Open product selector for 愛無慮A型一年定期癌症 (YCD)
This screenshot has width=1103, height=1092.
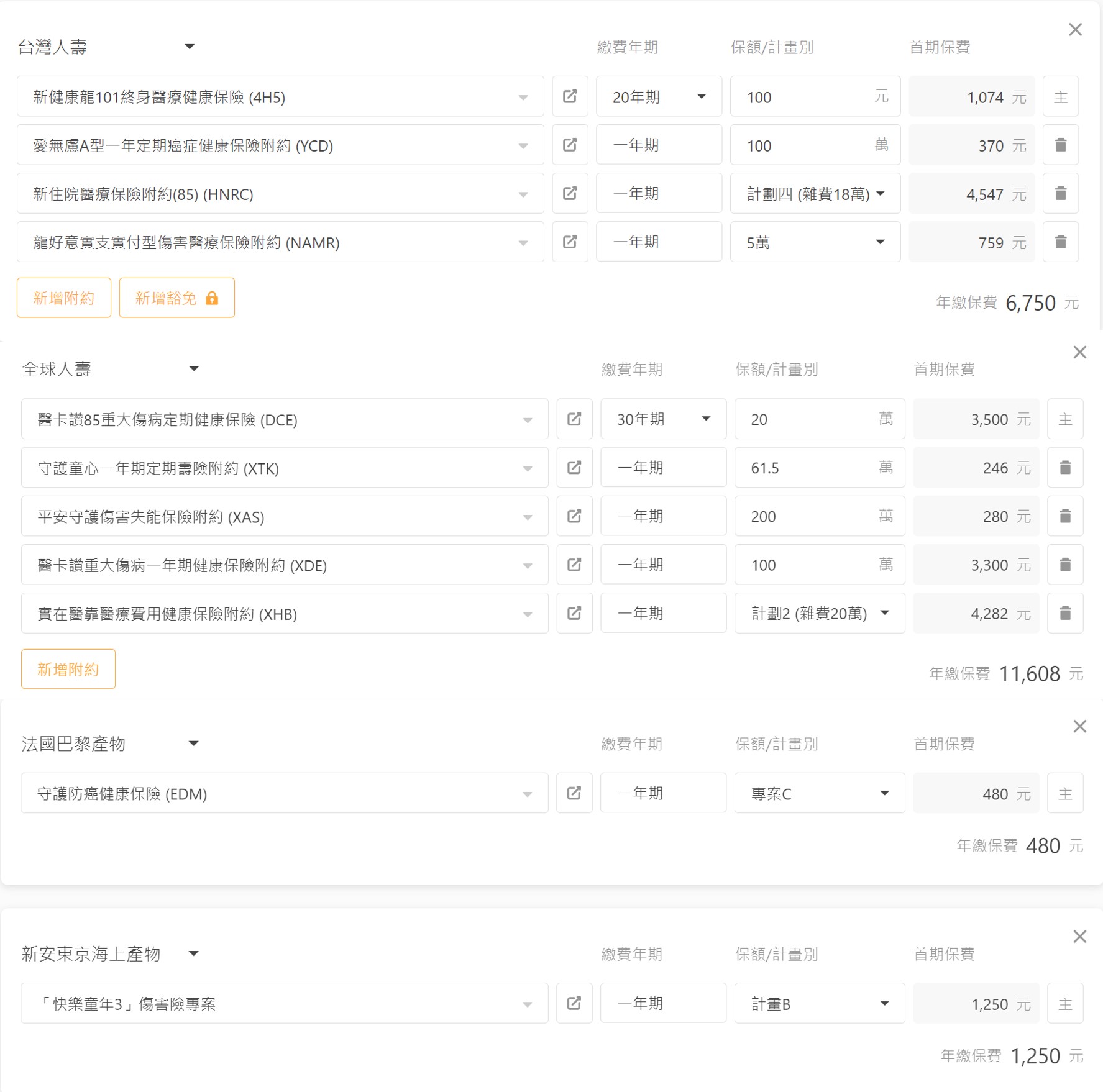[280, 145]
